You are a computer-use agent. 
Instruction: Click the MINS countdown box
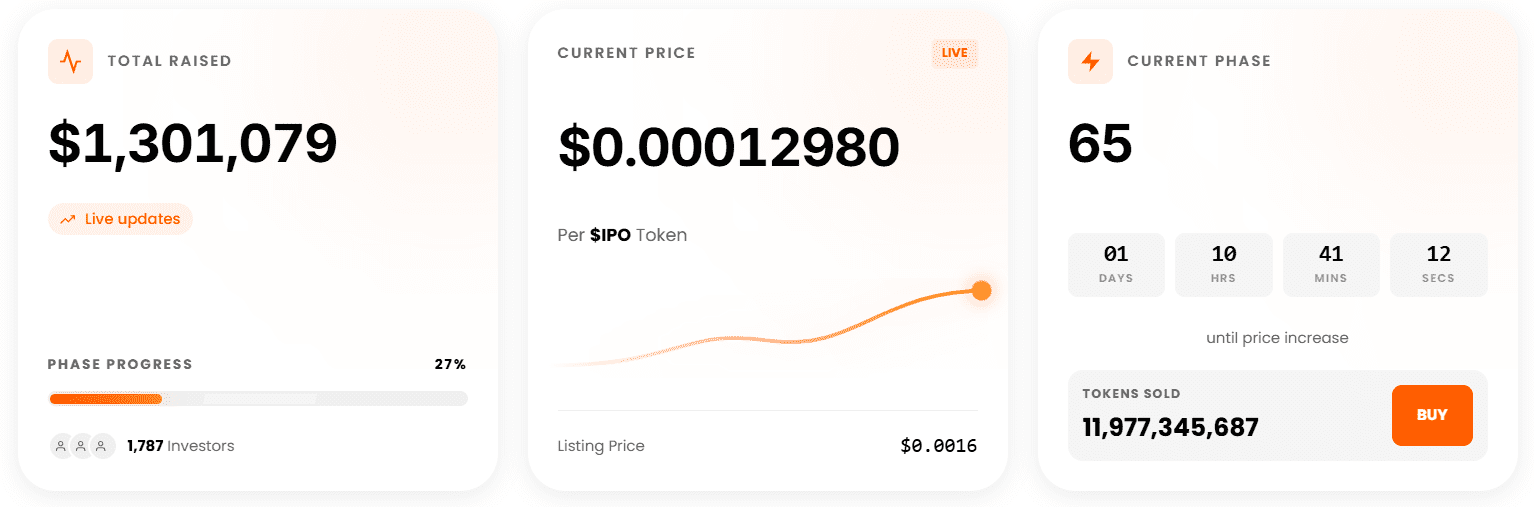(1331, 265)
